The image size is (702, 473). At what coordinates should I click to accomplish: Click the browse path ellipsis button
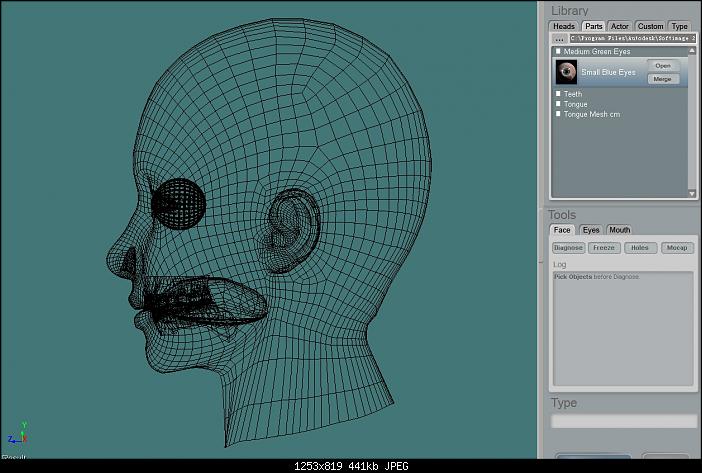[559, 39]
